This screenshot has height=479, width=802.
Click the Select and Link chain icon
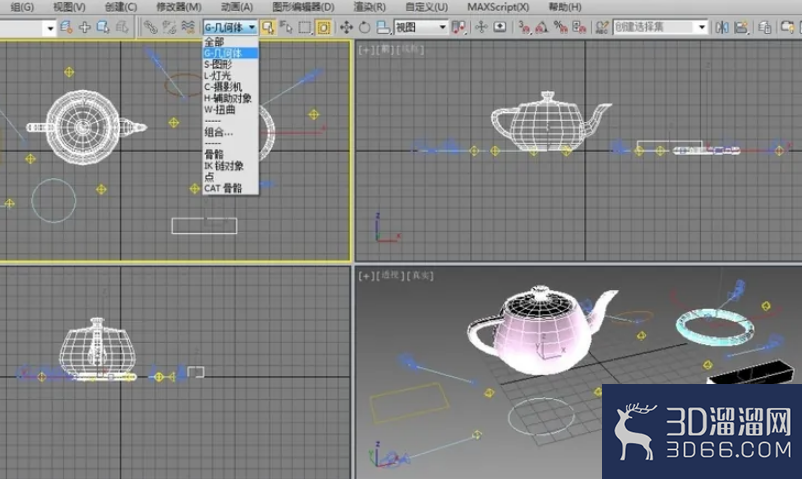pyautogui.click(x=150, y=27)
